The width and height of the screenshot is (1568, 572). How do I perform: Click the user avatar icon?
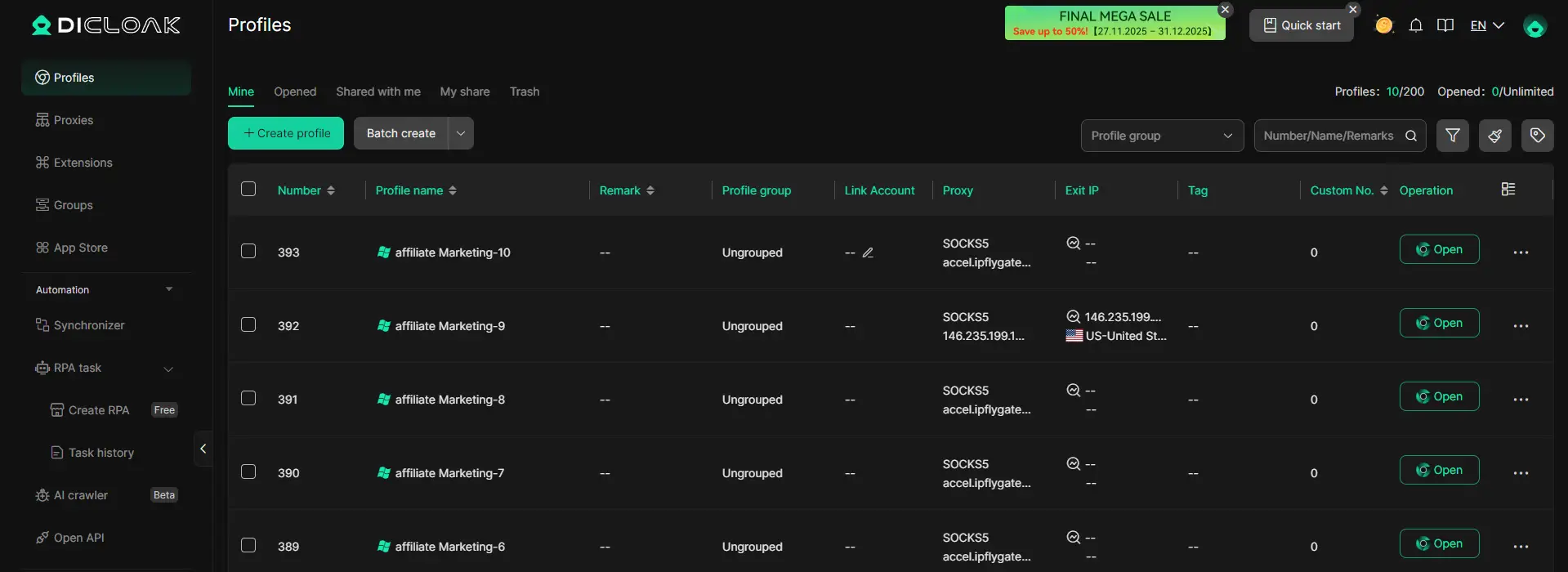[1534, 27]
